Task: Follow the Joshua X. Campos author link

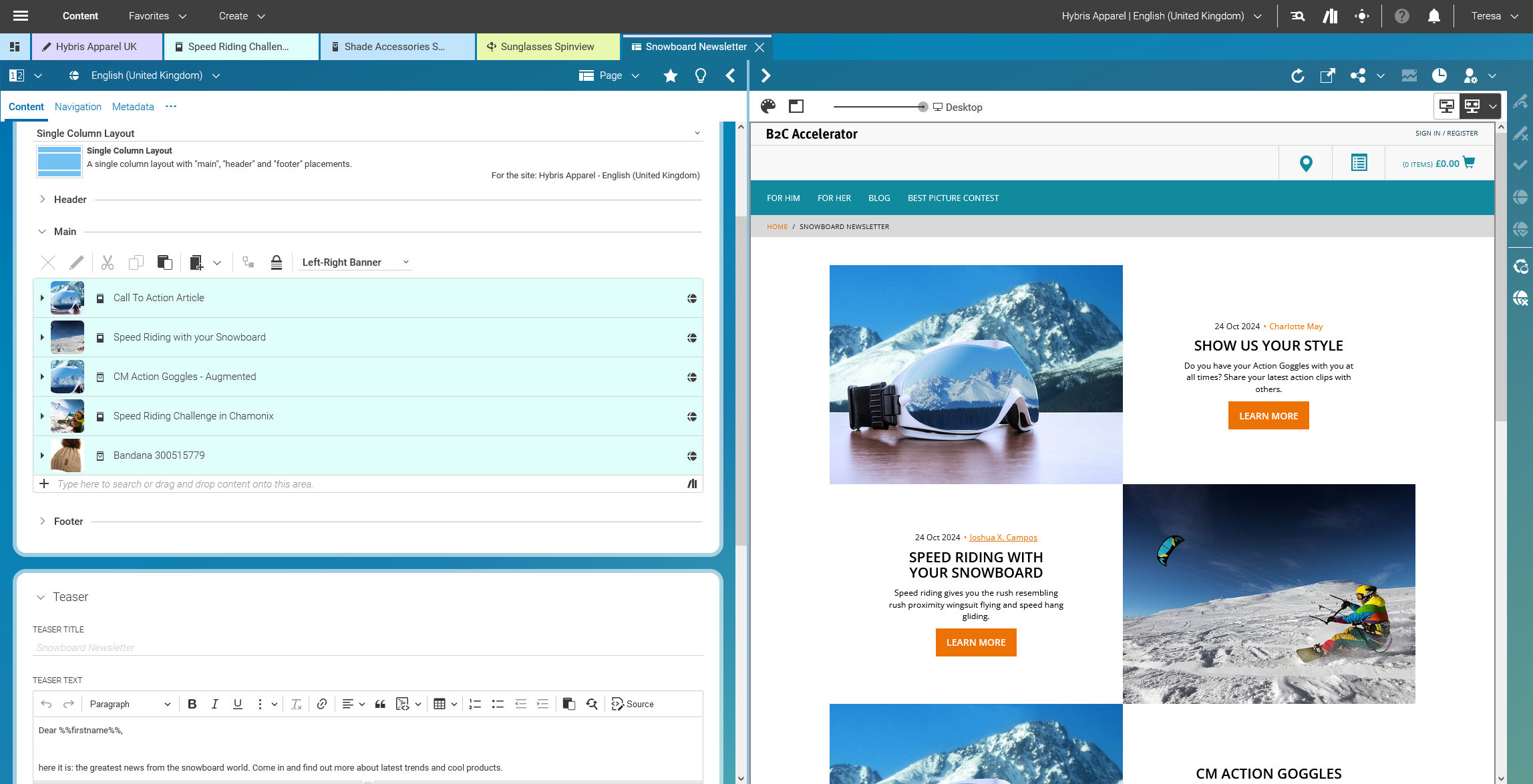Action: click(1003, 537)
